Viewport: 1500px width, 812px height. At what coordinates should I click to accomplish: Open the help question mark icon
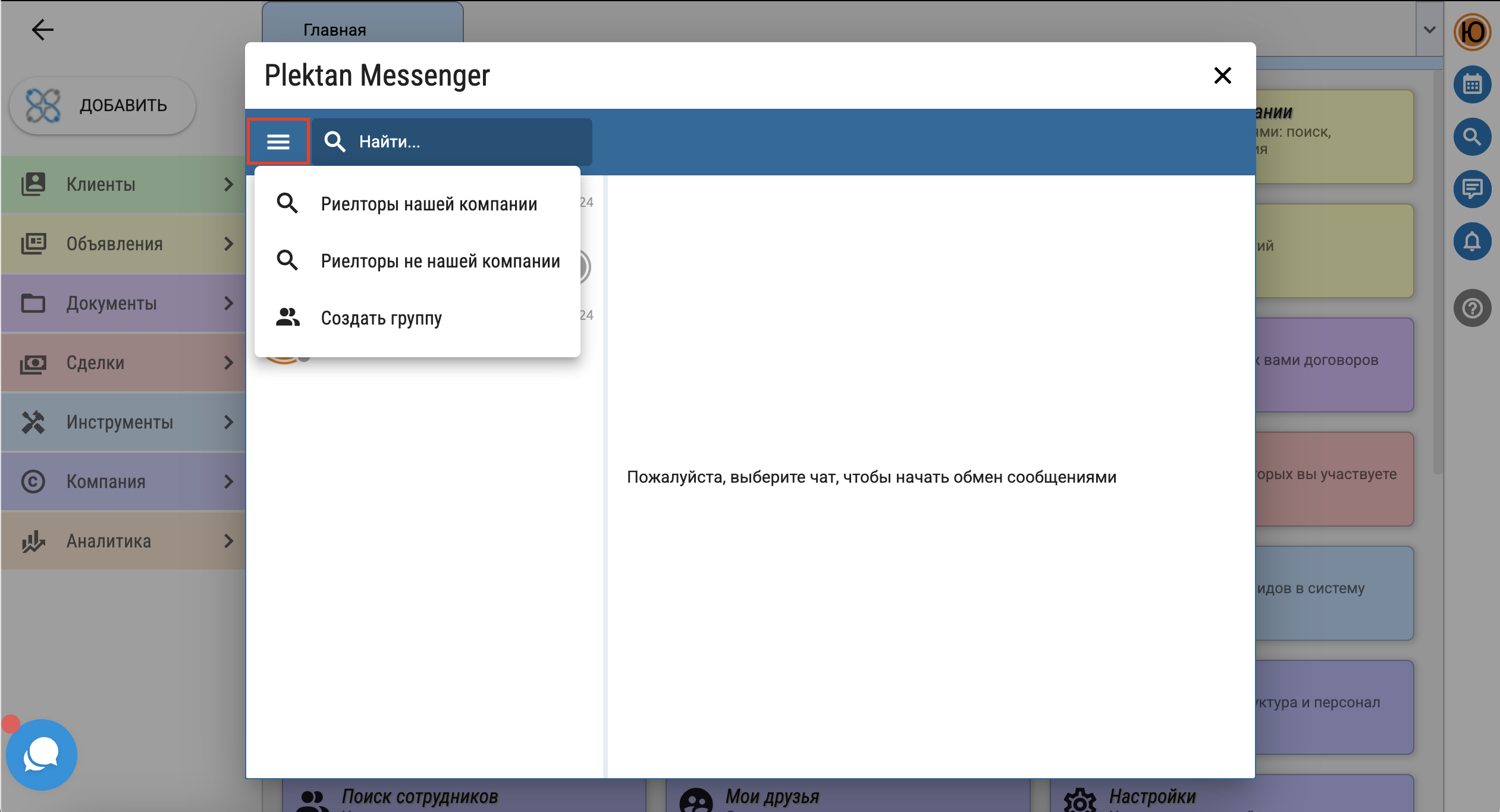click(1472, 308)
